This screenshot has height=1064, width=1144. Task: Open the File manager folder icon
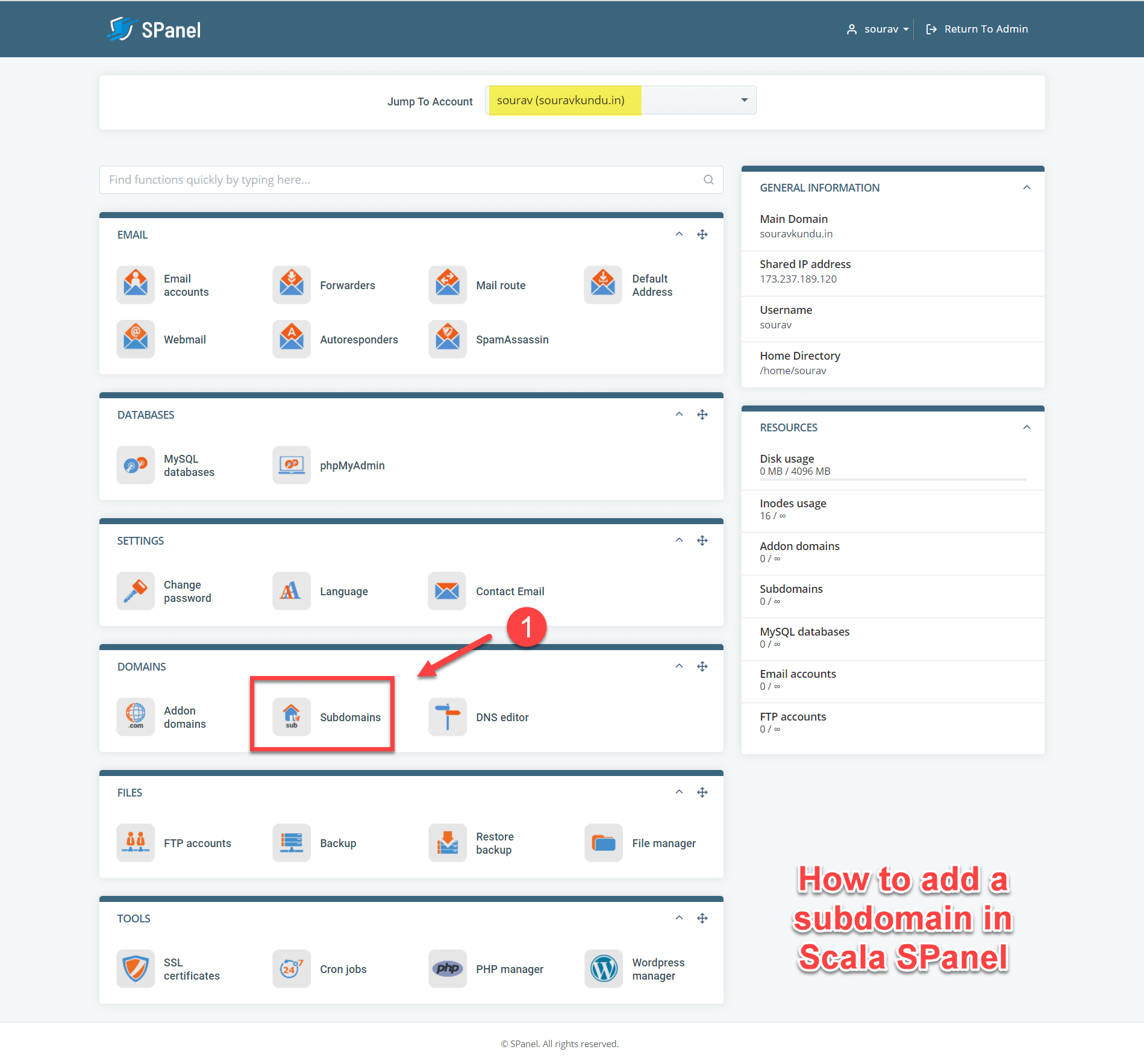tap(603, 843)
